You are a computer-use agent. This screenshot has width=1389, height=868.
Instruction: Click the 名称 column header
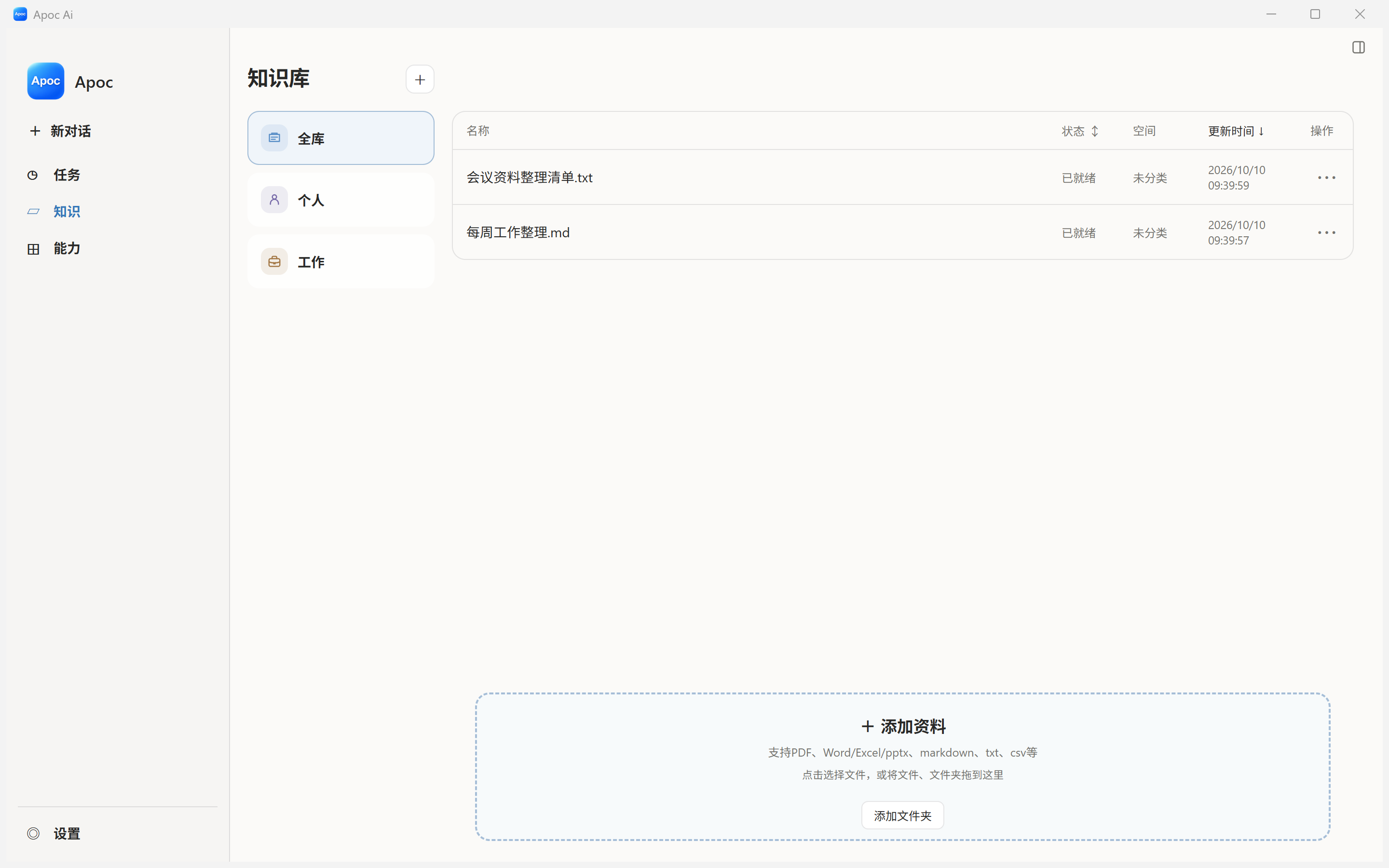[477, 131]
